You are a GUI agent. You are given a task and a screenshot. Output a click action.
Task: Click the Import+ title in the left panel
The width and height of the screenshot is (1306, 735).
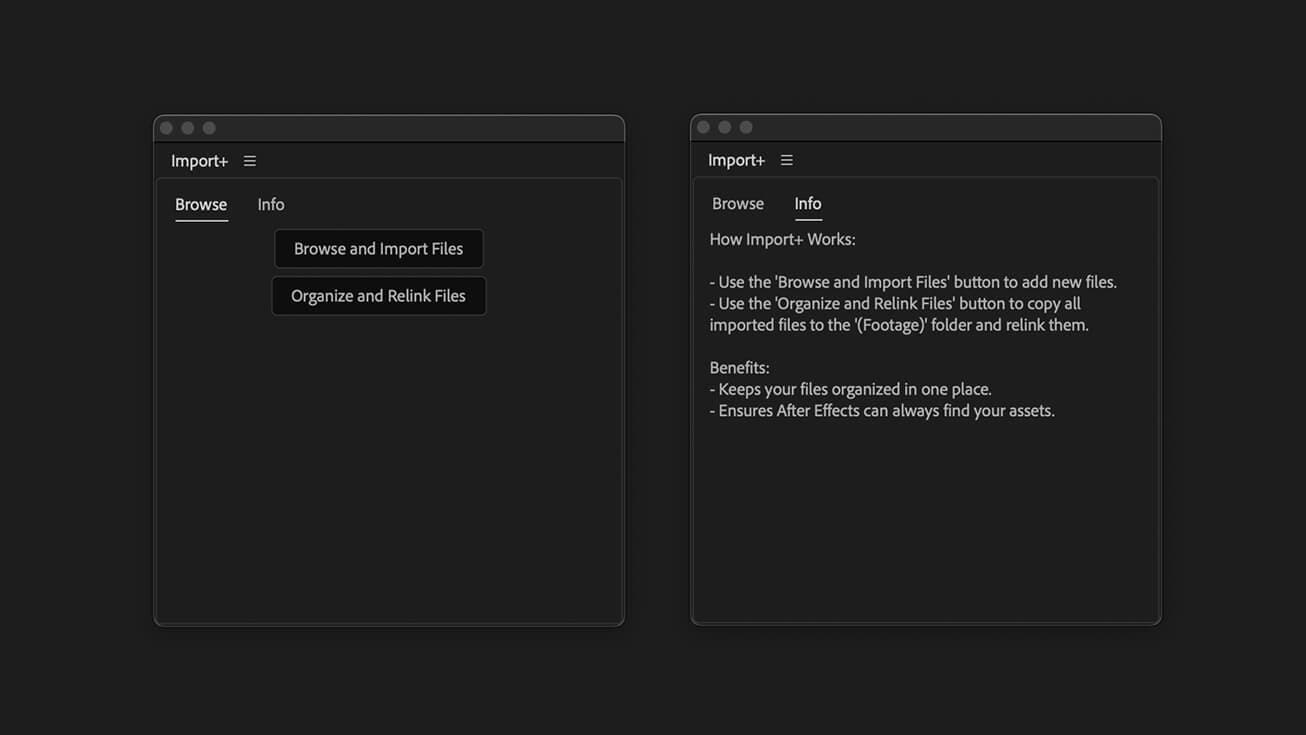[198, 160]
